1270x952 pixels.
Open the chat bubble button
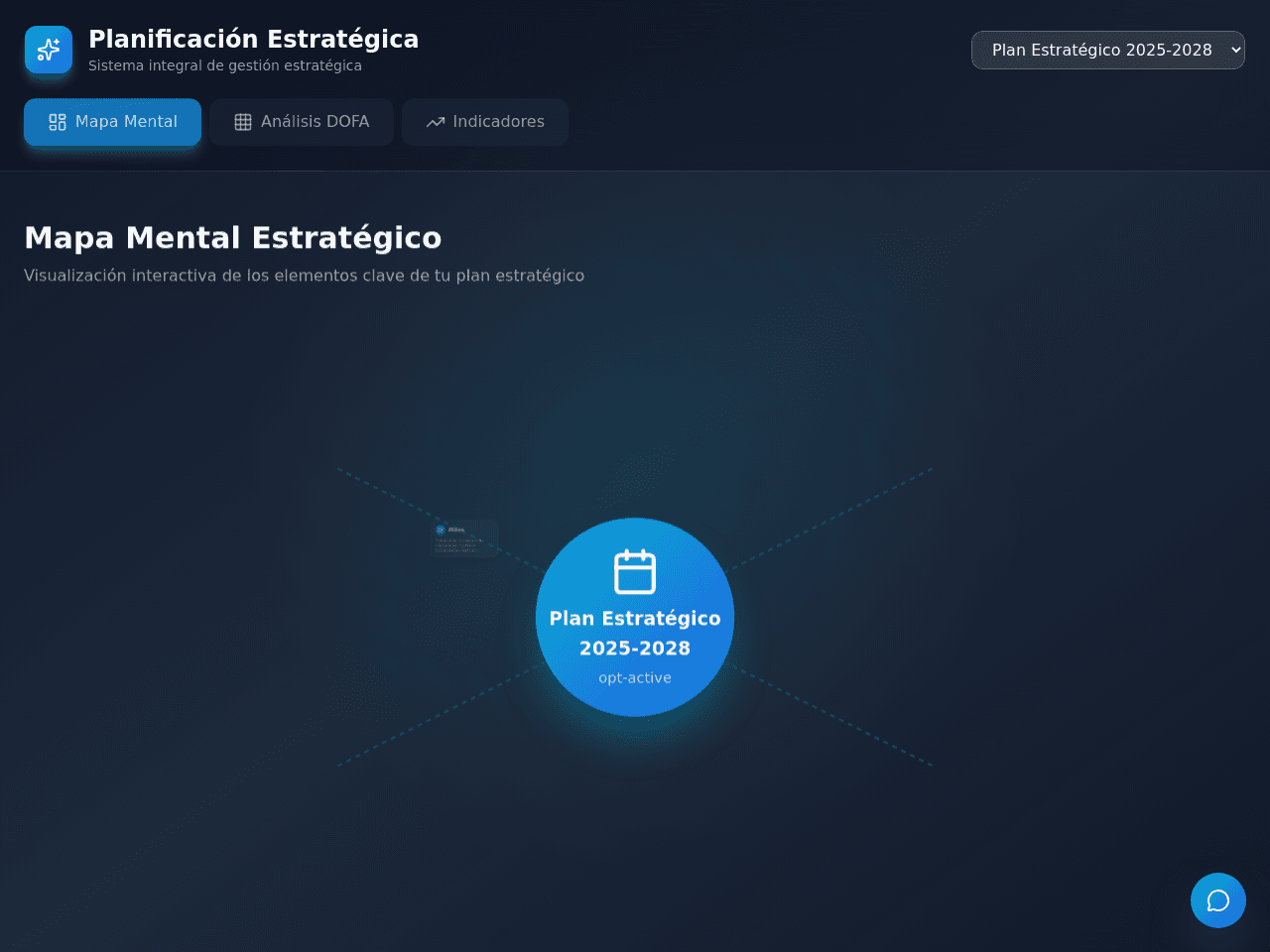(x=1218, y=900)
